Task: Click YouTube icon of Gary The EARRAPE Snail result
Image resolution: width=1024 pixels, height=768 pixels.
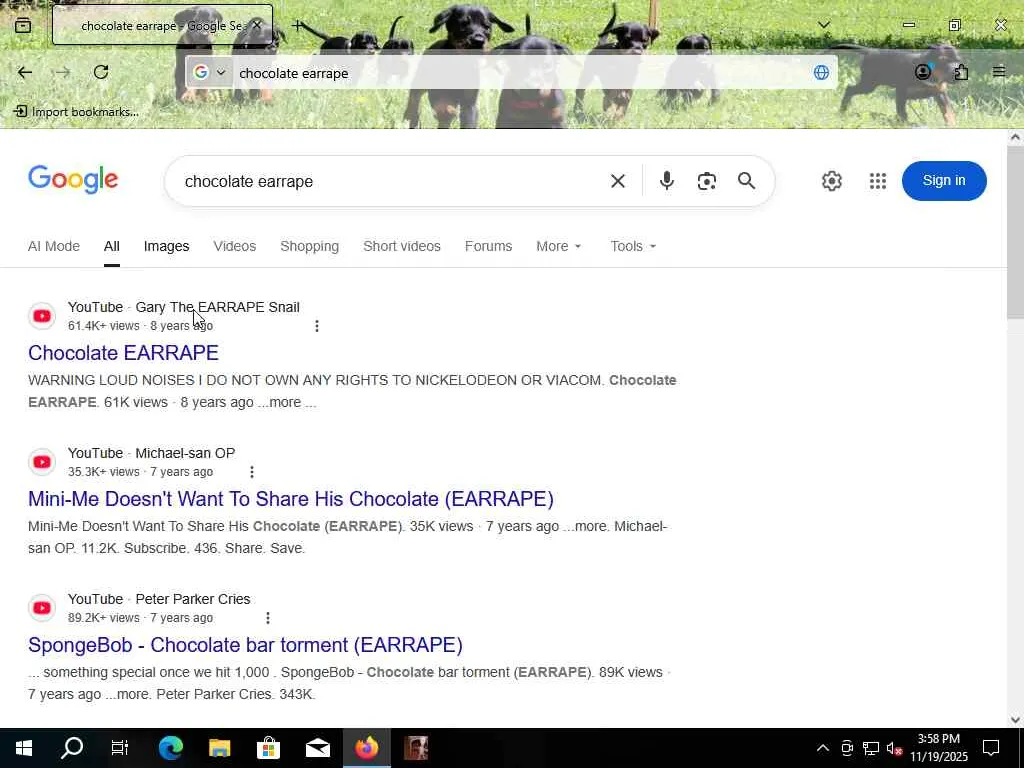Action: click(42, 316)
